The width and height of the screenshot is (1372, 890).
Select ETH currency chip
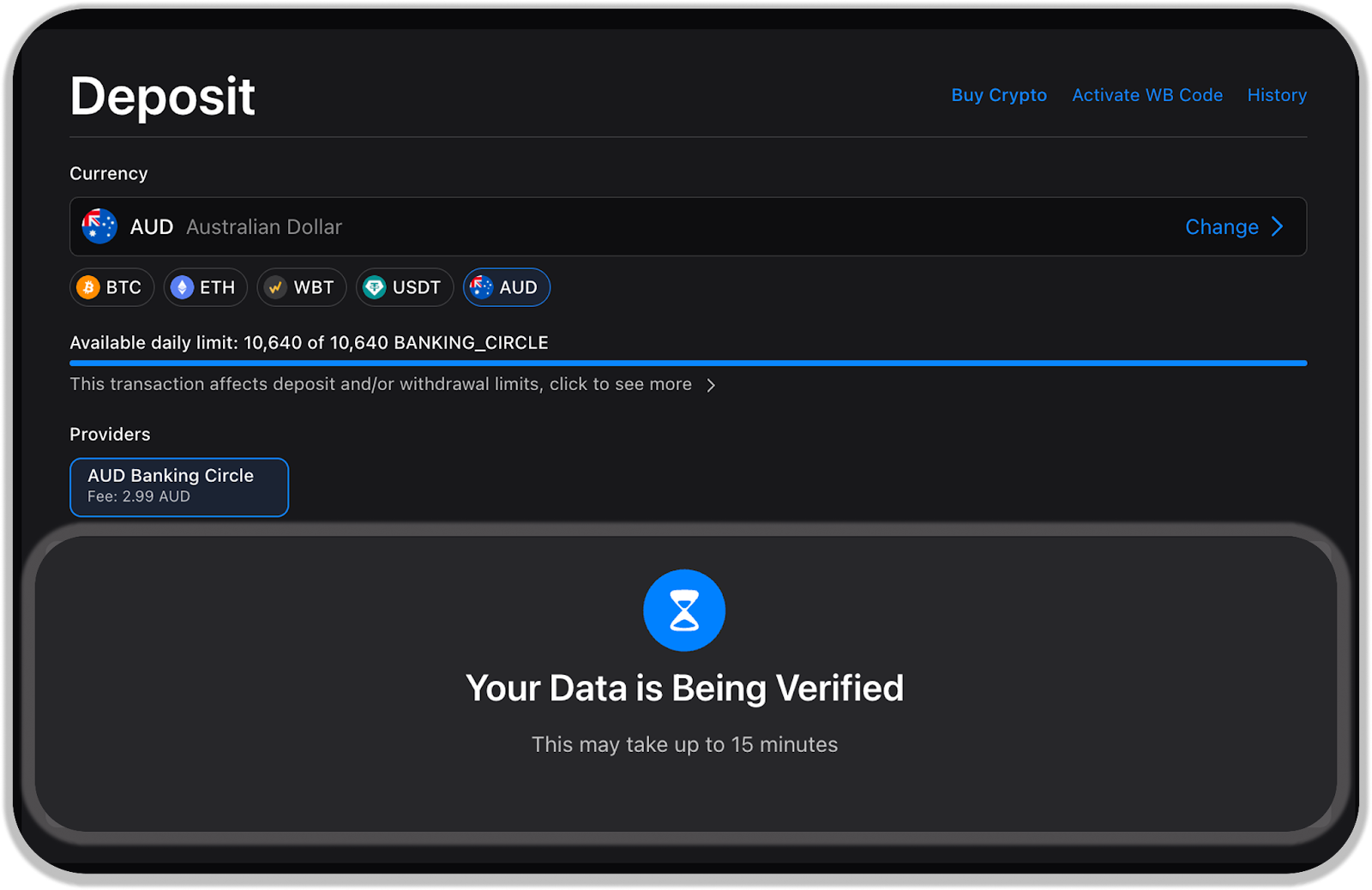206,287
